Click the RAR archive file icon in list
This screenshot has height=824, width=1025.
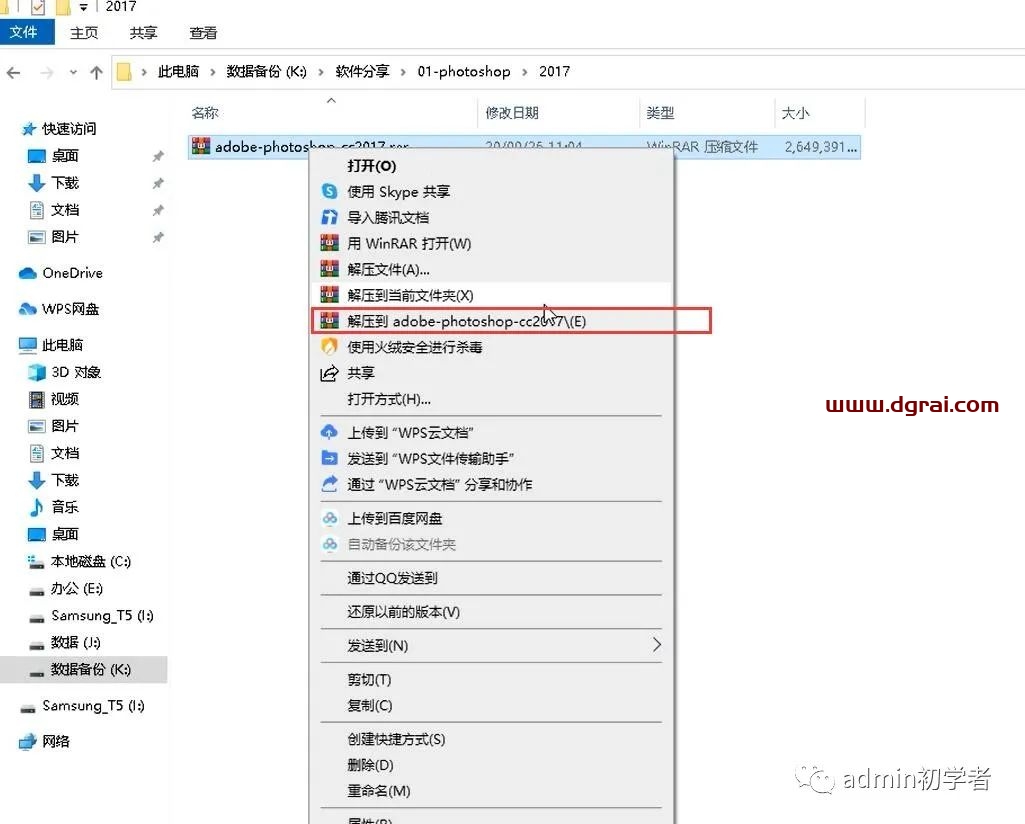(201, 146)
